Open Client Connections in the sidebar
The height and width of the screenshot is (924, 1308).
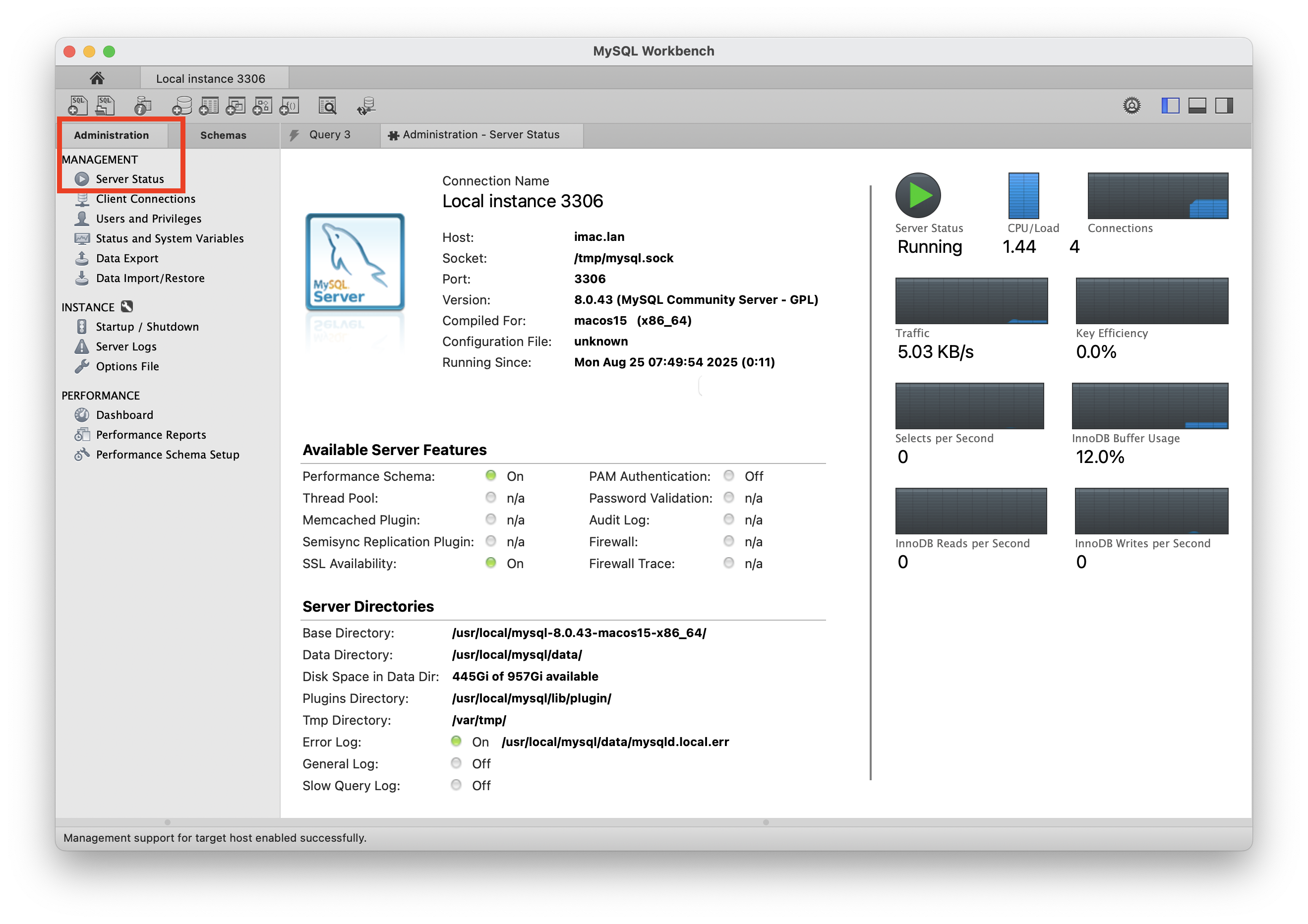(x=146, y=199)
